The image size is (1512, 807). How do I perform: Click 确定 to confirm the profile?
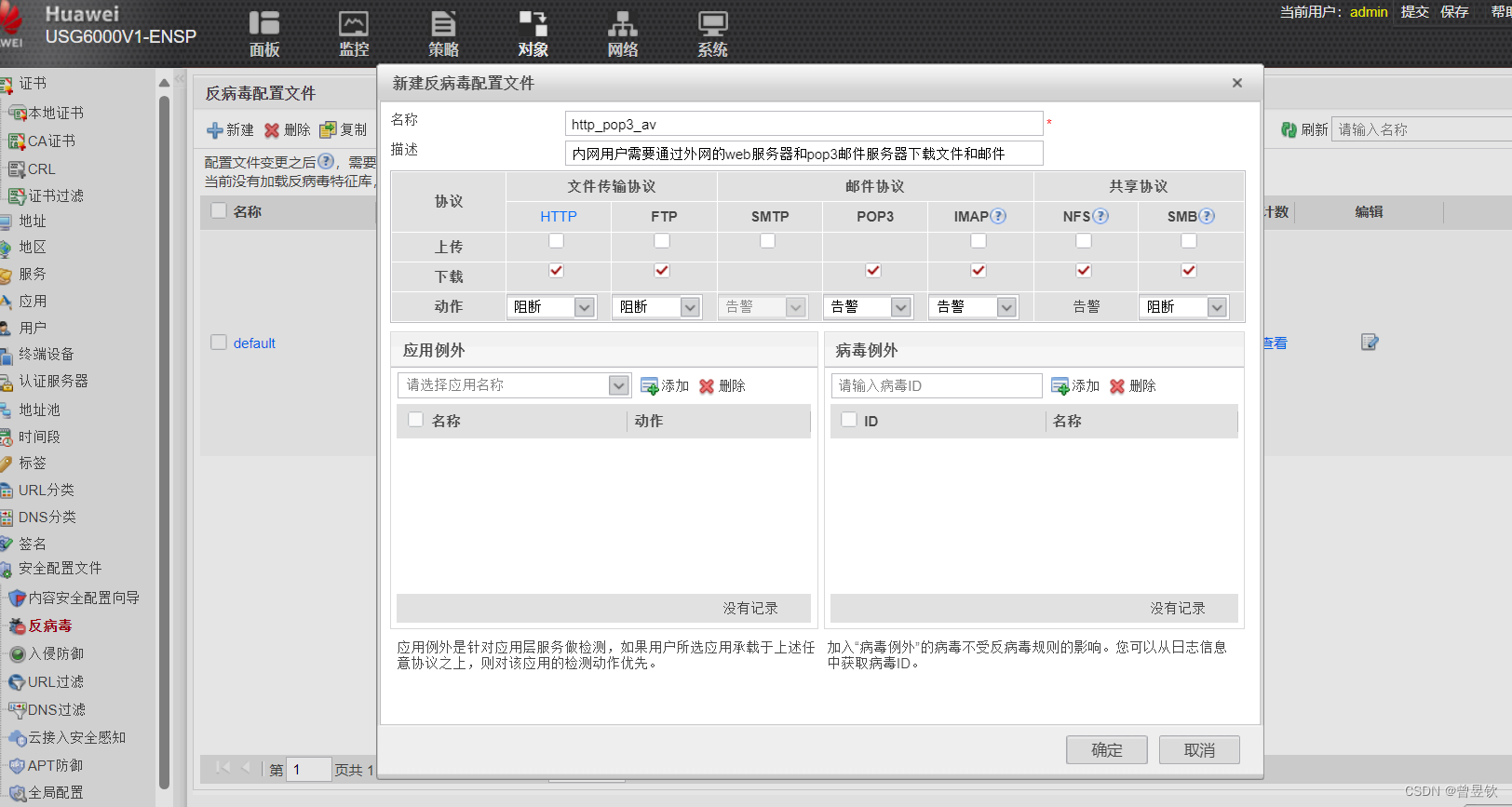pyautogui.click(x=1107, y=750)
